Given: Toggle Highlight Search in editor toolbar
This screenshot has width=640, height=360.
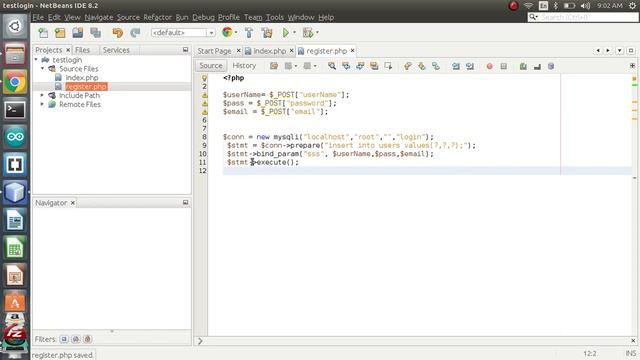Looking at the screenshot, I should [x=374, y=66].
